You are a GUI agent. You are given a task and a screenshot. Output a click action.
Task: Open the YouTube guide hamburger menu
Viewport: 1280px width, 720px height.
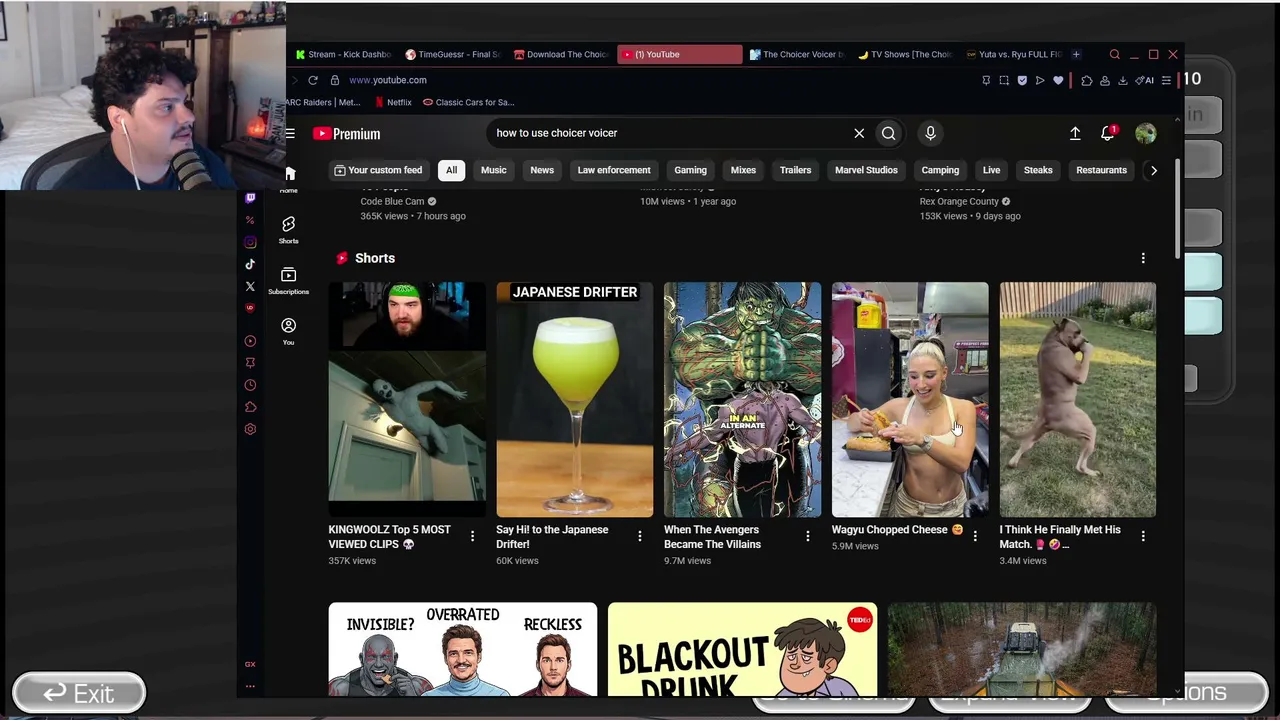[x=289, y=133]
